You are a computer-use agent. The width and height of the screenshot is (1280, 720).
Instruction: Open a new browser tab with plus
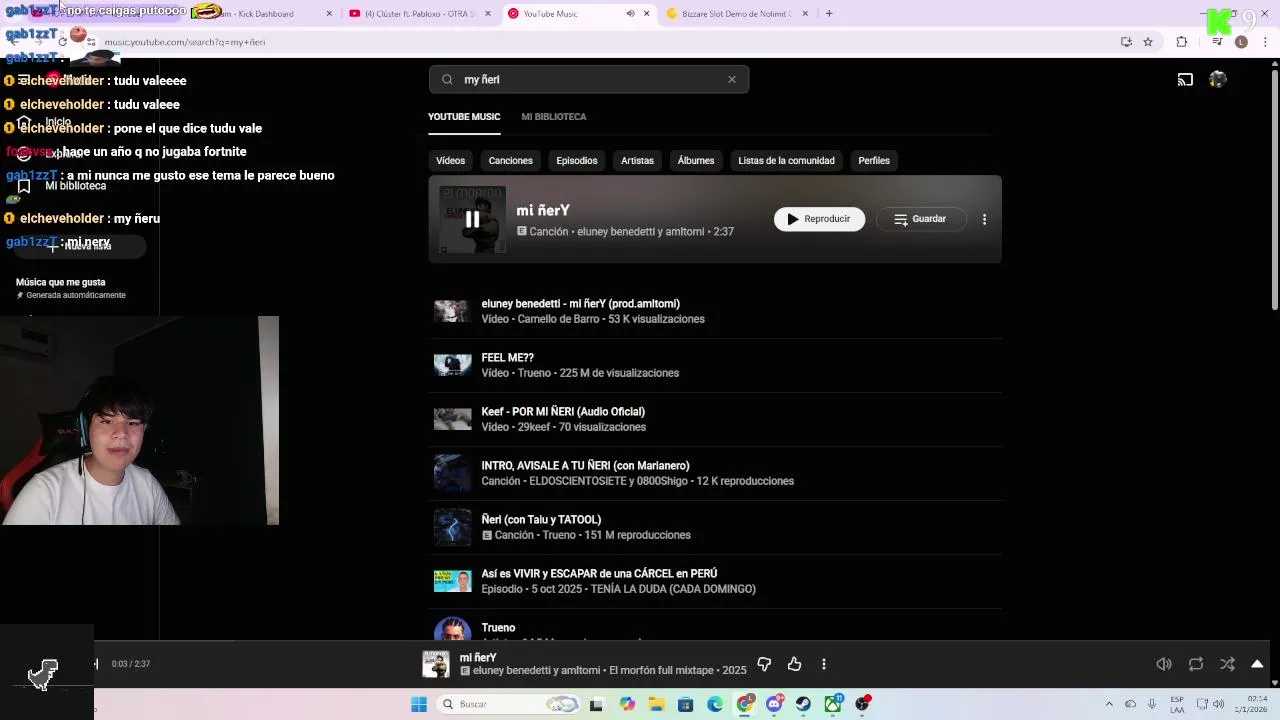point(829,14)
